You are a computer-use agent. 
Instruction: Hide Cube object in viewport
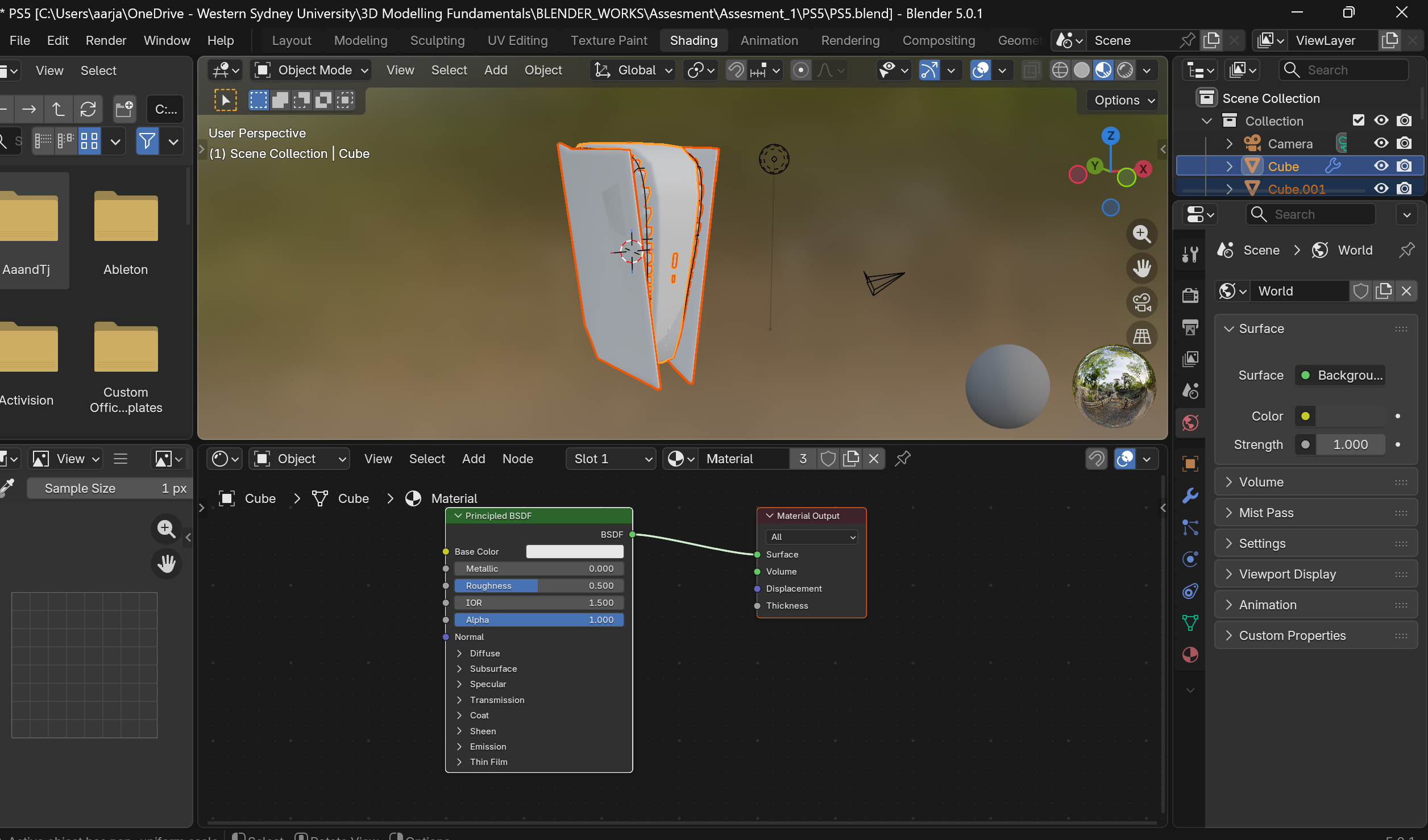pyautogui.click(x=1381, y=166)
